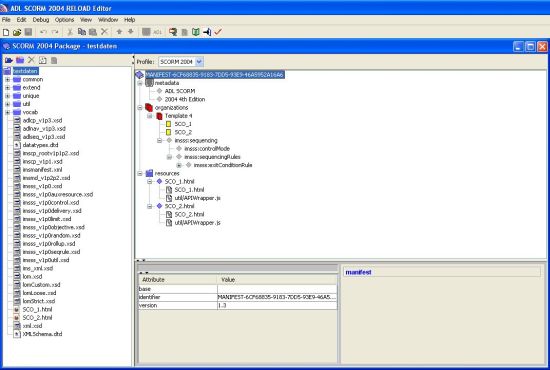
Task: Click the red checkmark validate icon
Action: (218, 32)
